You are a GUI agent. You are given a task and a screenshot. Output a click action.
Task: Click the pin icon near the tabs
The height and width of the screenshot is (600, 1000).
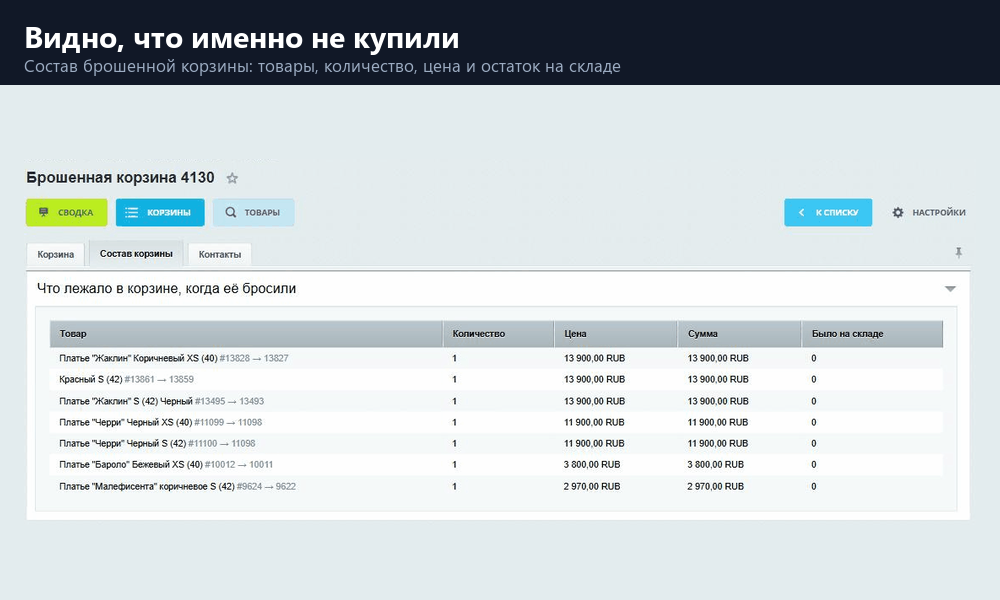tap(958, 253)
